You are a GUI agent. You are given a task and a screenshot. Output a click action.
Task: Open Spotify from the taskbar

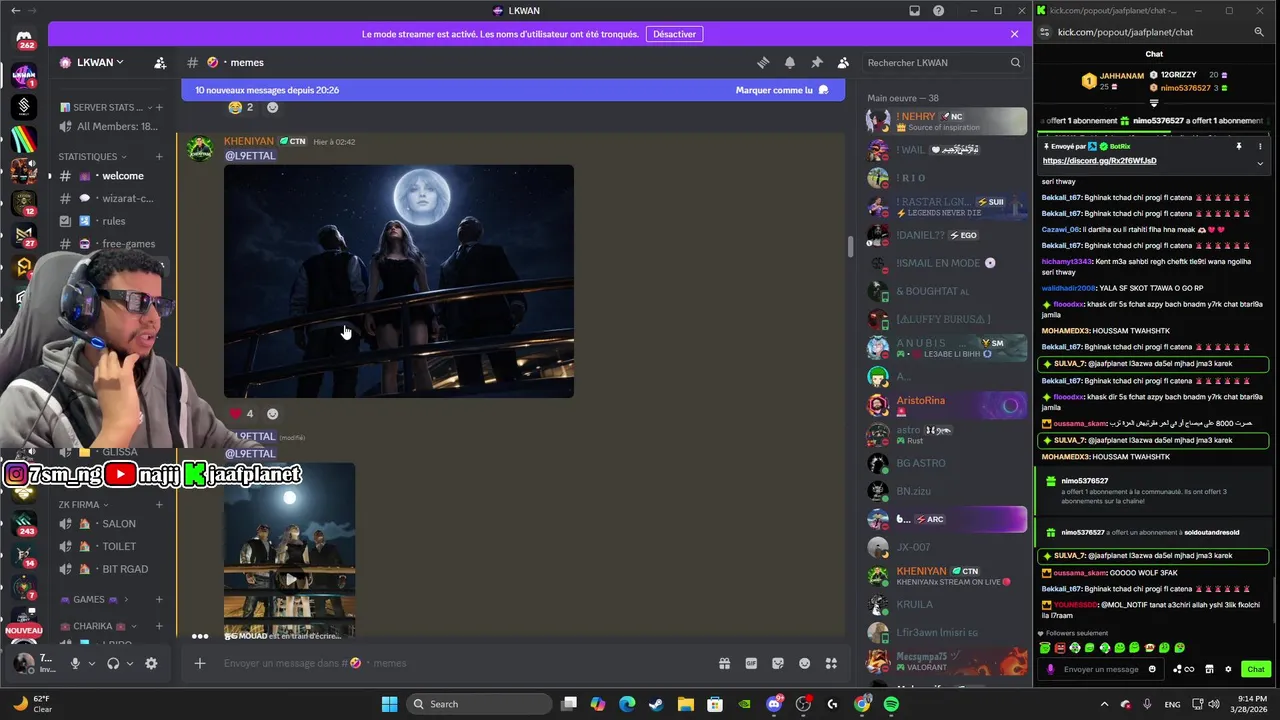891,704
